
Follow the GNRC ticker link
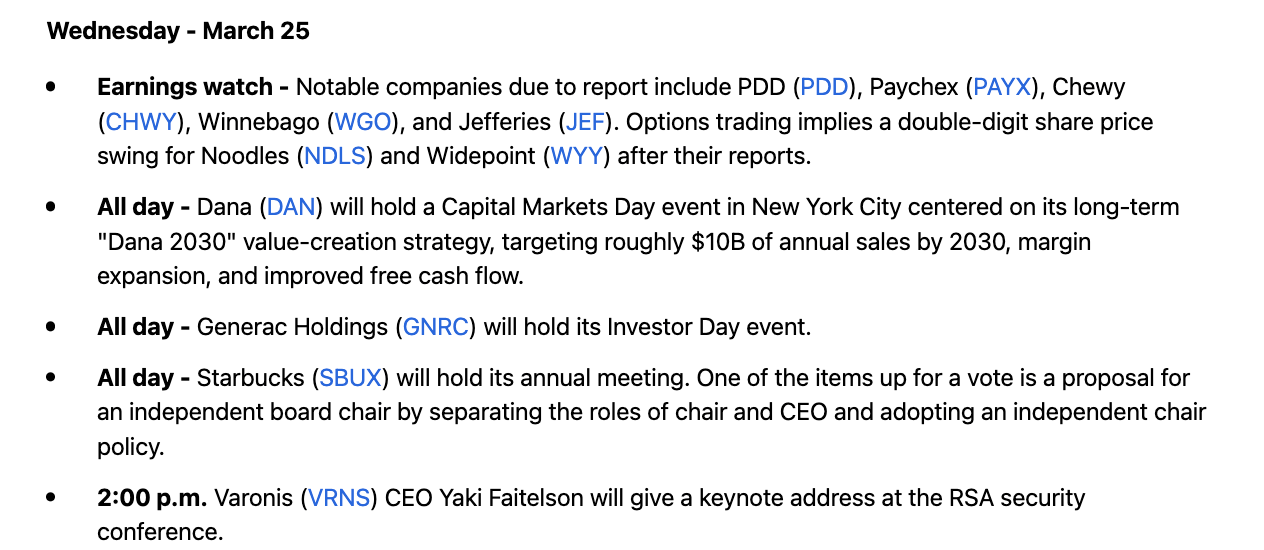(436, 327)
